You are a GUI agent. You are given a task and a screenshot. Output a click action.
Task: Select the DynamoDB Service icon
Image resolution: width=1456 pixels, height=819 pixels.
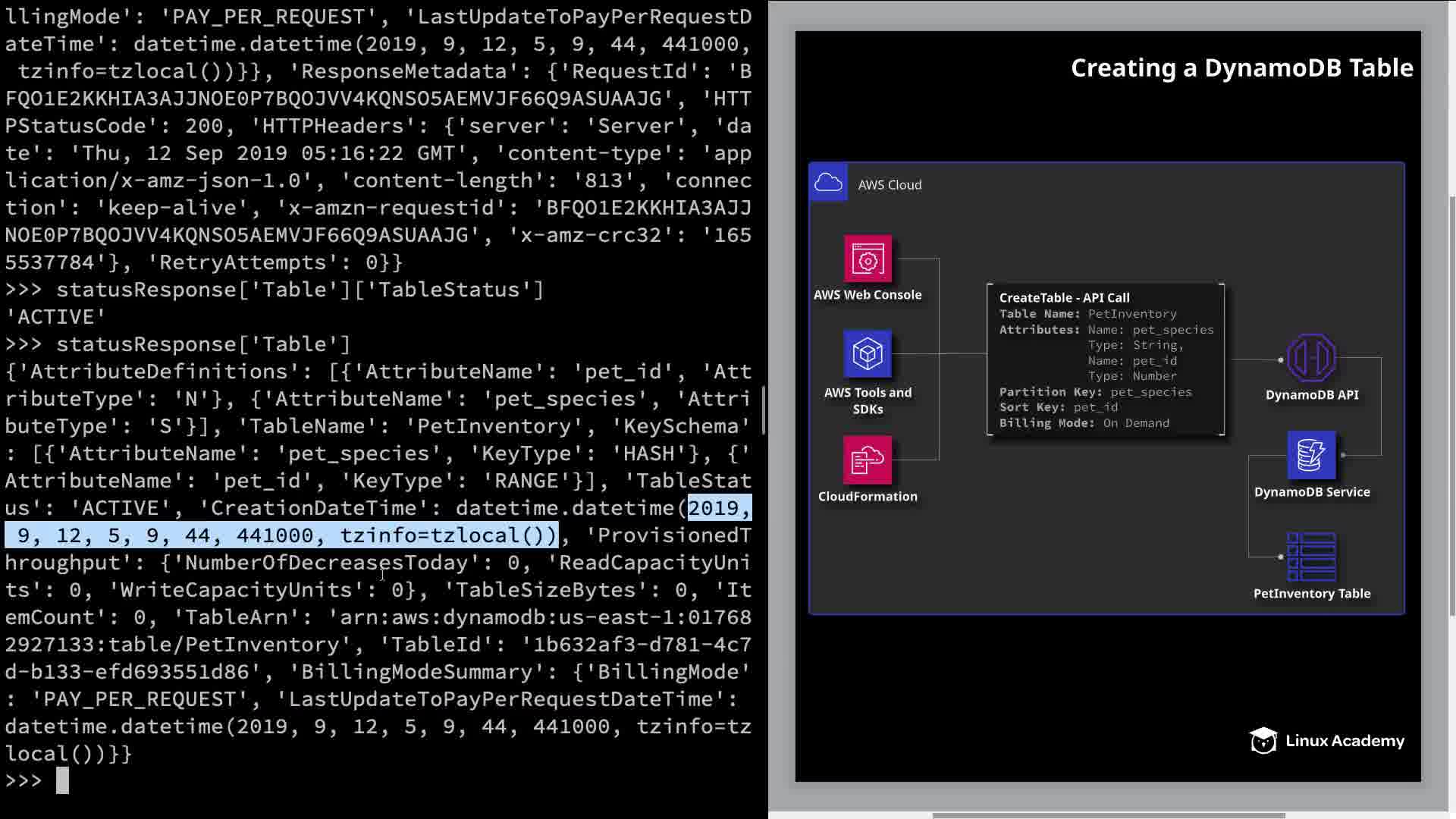[1311, 455]
